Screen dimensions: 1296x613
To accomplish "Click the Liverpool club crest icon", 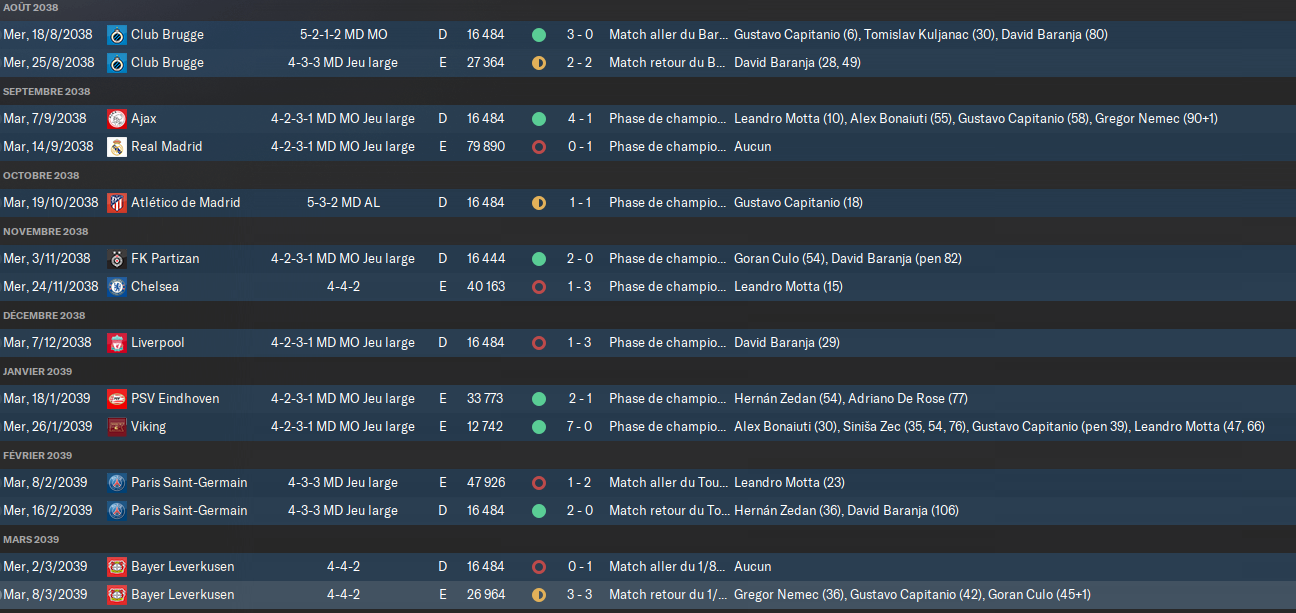I will 116,342.
